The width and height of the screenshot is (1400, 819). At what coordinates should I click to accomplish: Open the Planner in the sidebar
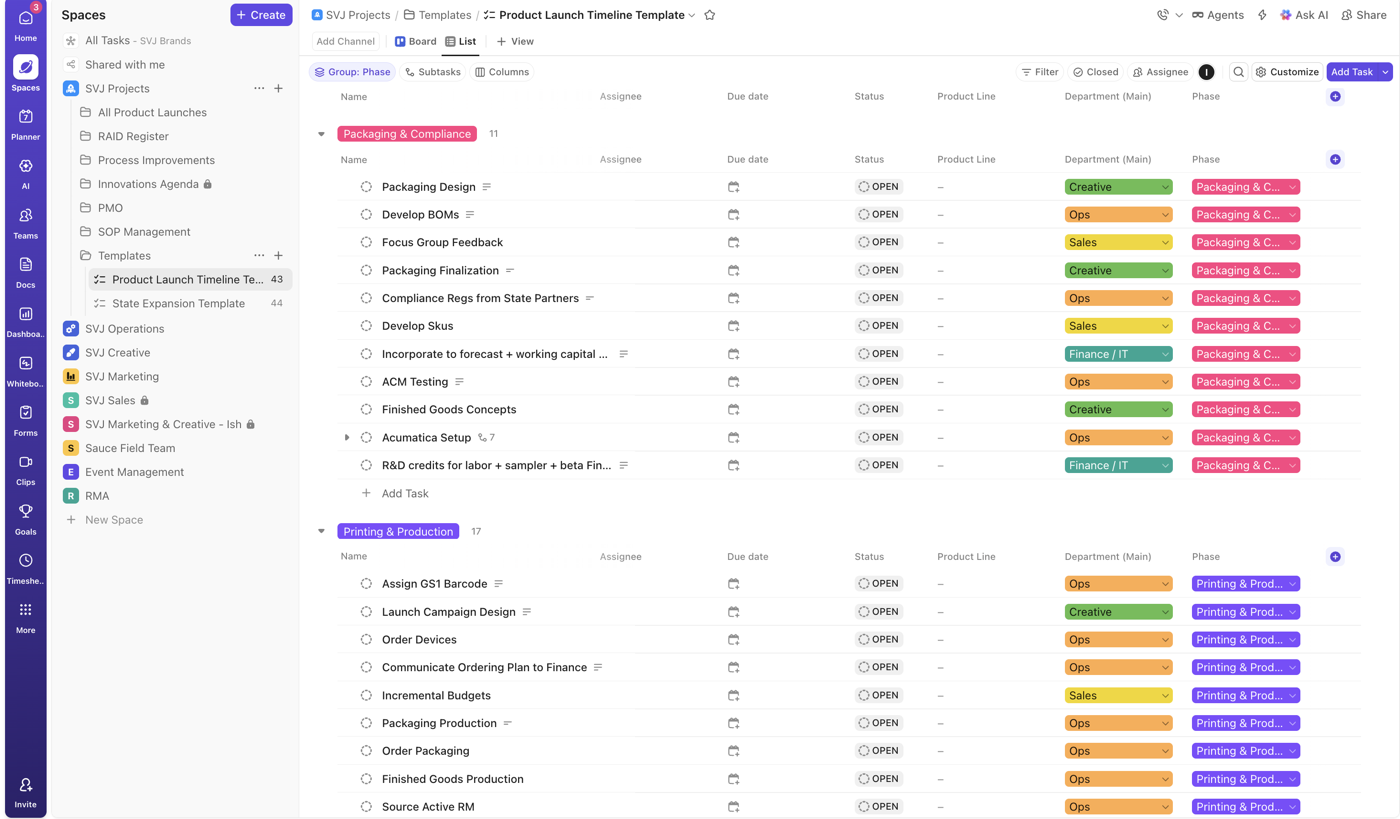[x=25, y=124]
